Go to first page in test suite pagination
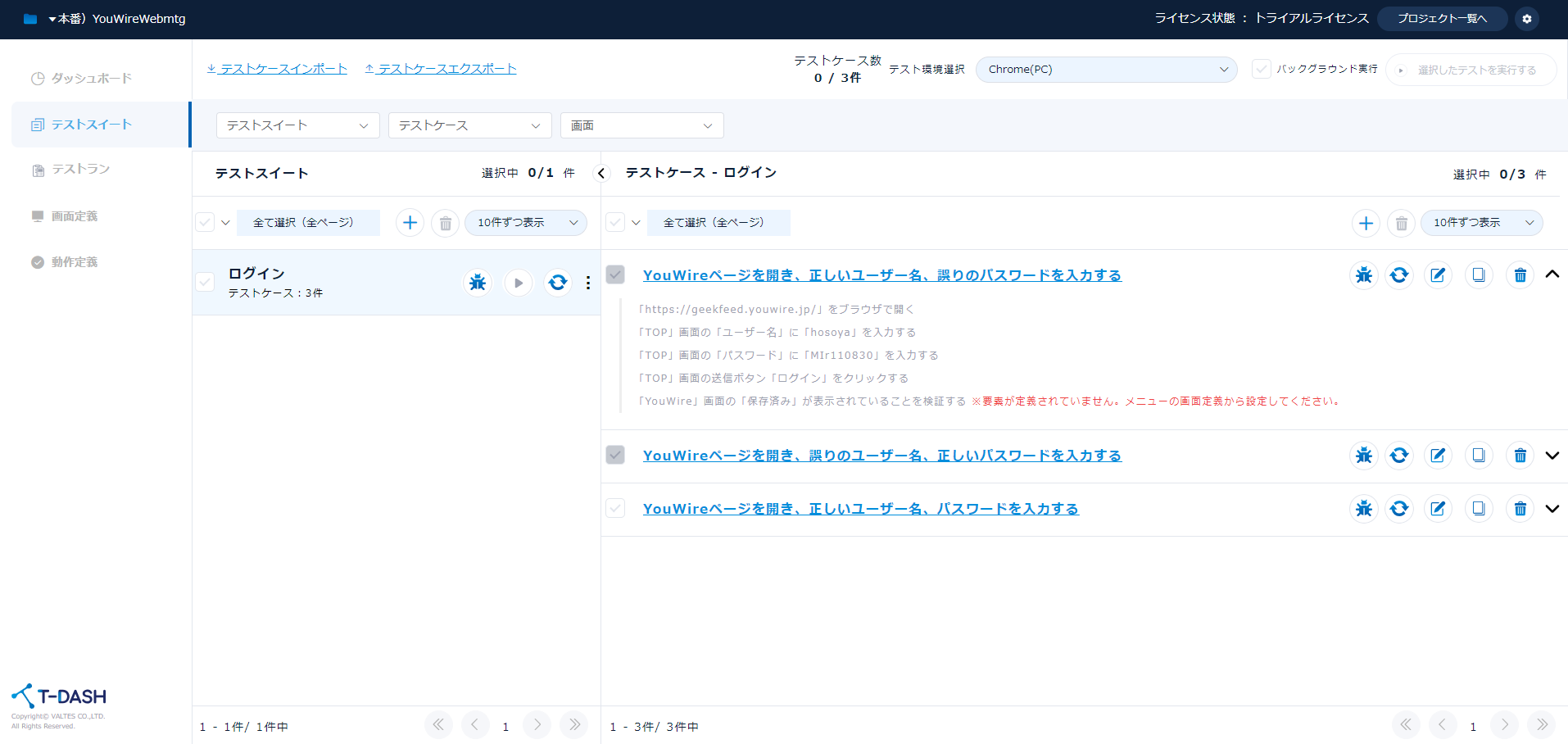The width and height of the screenshot is (1568, 744). tap(438, 725)
